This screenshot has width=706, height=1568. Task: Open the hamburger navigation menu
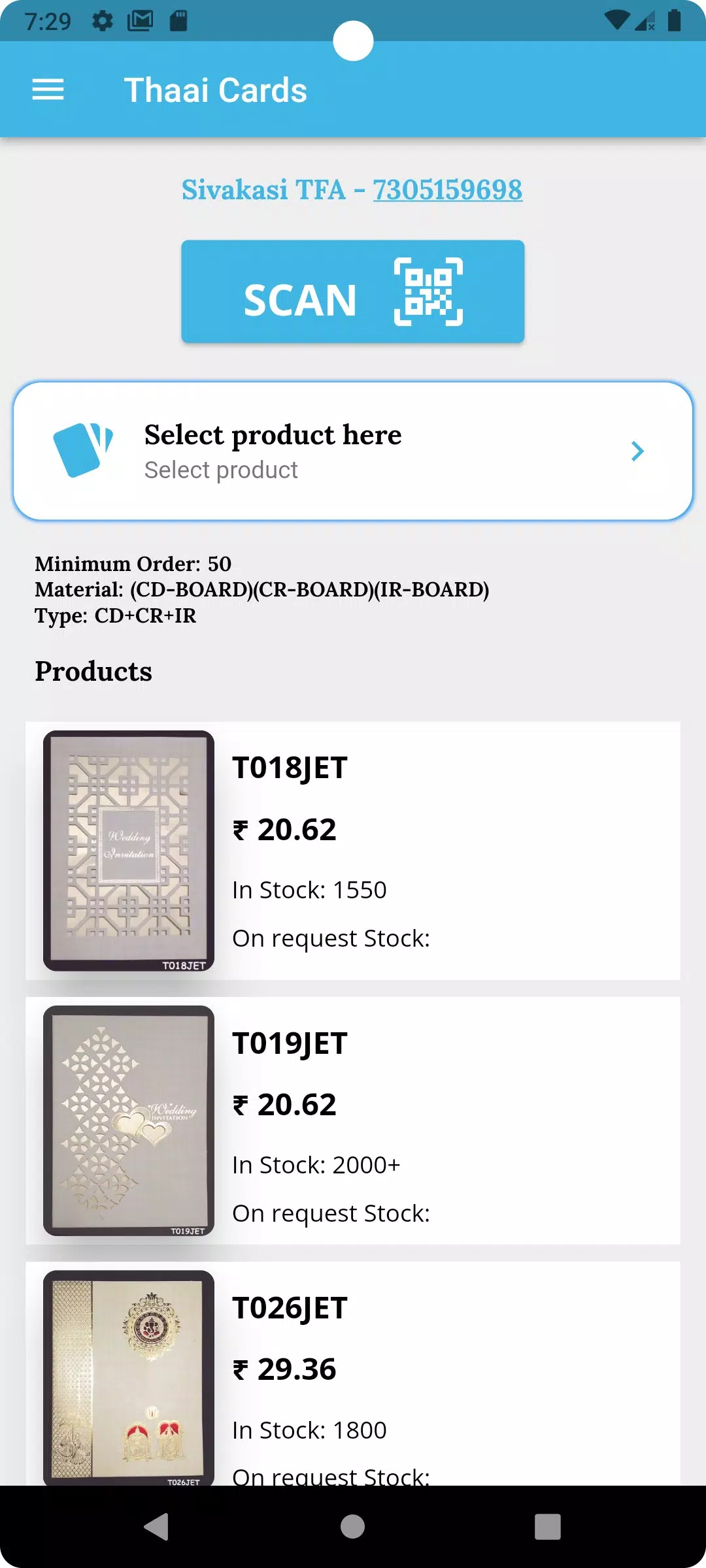[x=48, y=90]
